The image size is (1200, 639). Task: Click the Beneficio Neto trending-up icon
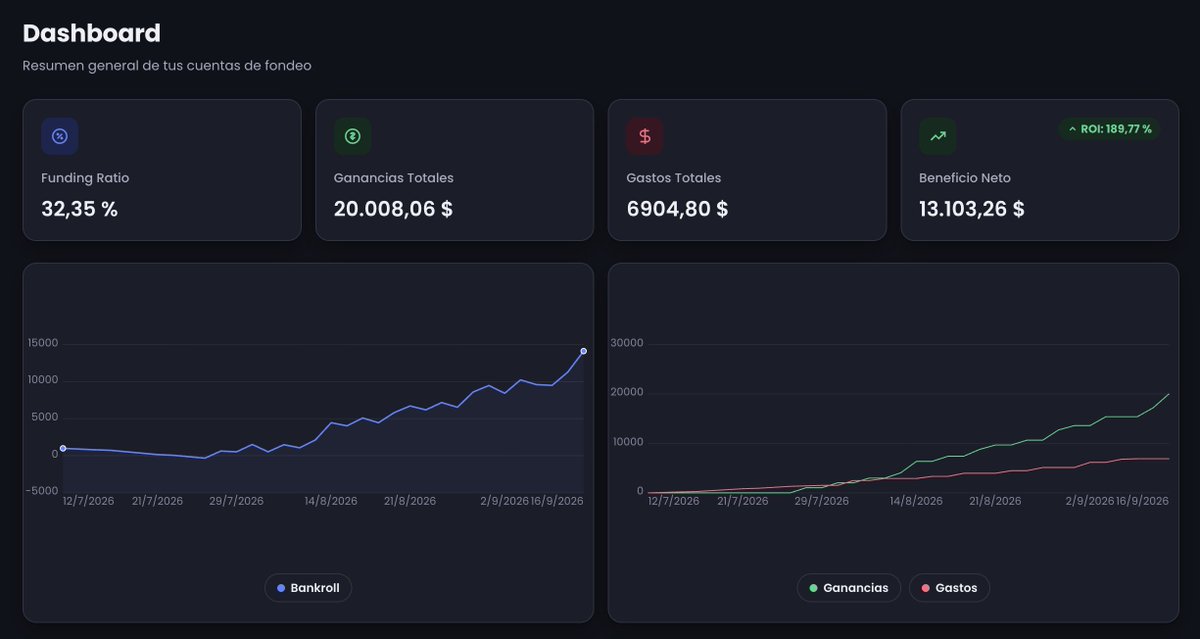[x=938, y=137]
